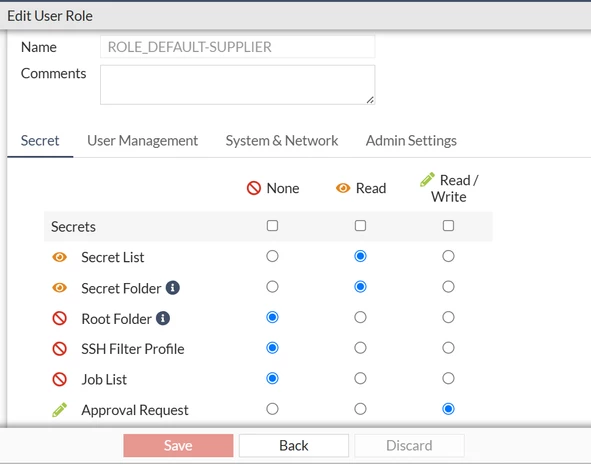Check the Read checkbox in the Secrets row
This screenshot has height=464, width=591.
360,226
